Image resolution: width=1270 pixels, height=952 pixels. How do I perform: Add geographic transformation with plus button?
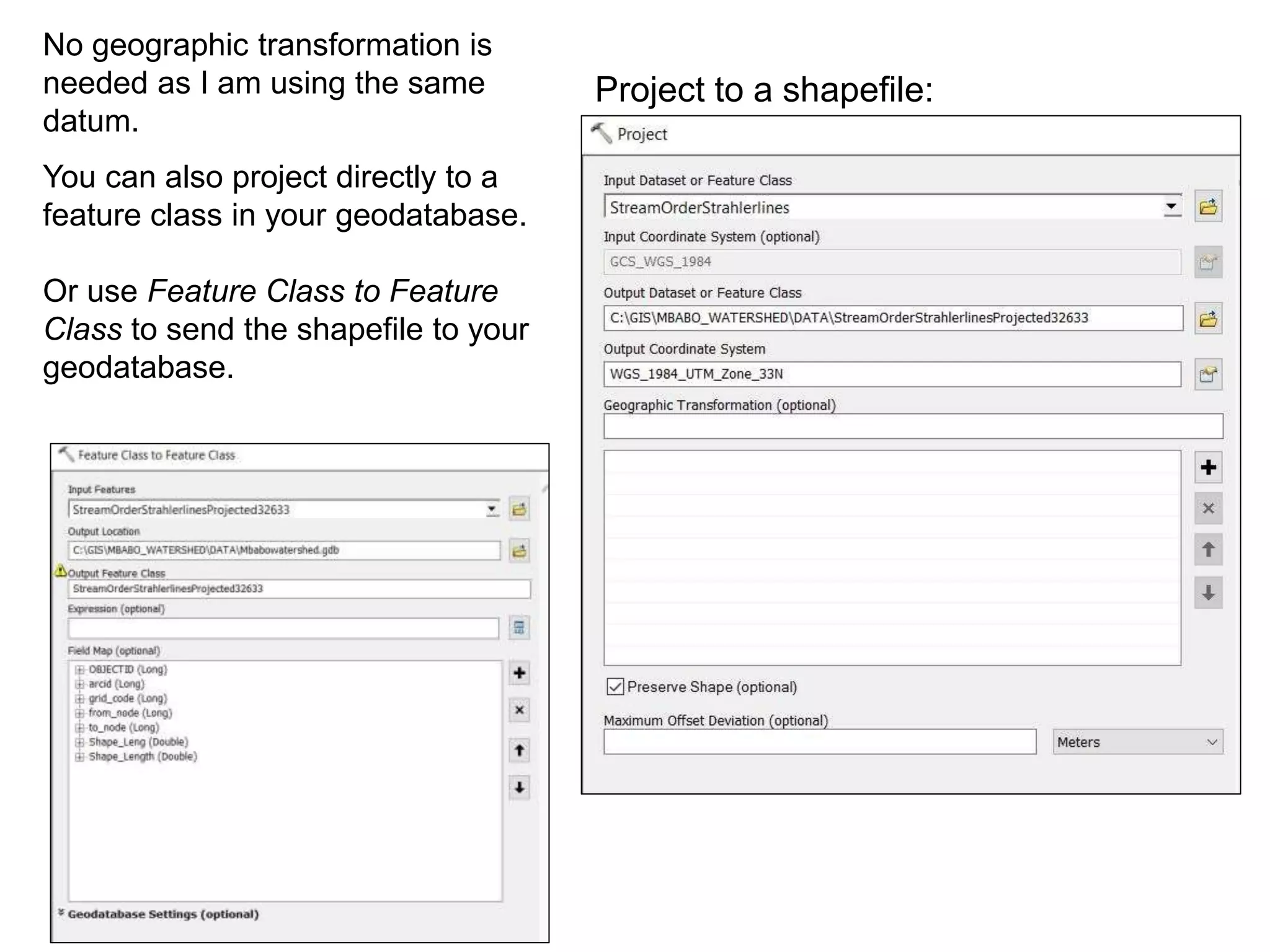click(1208, 467)
